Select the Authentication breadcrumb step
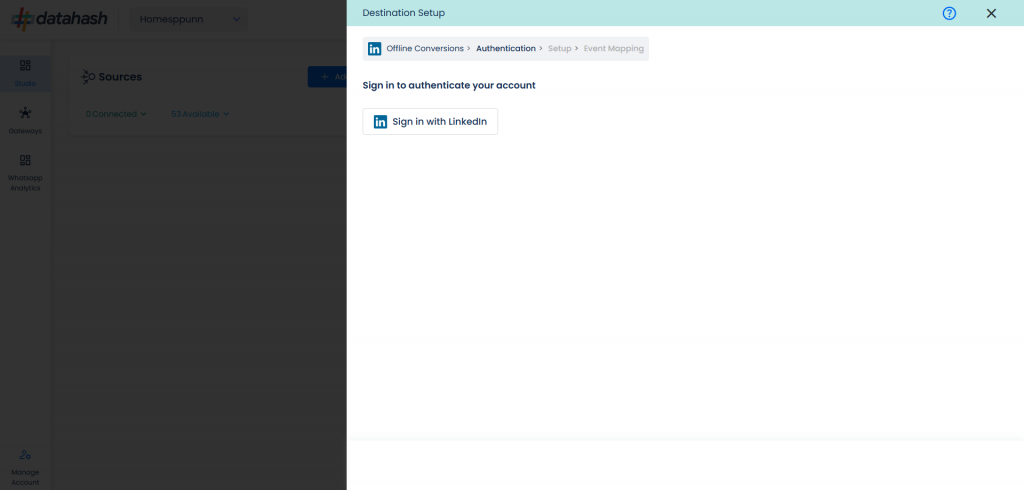Image resolution: width=1024 pixels, height=490 pixels. pos(505,49)
